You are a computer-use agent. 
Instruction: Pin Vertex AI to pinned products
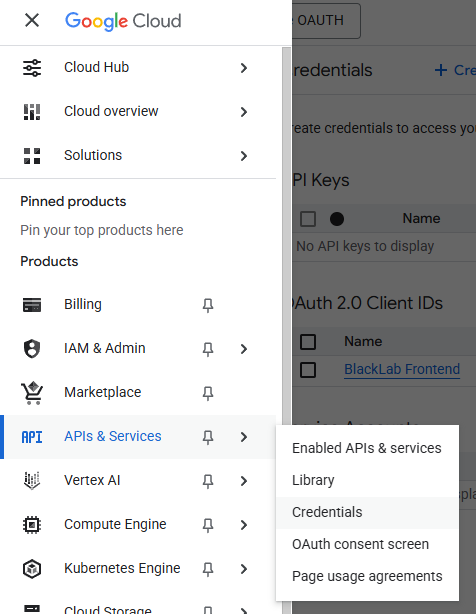208,481
